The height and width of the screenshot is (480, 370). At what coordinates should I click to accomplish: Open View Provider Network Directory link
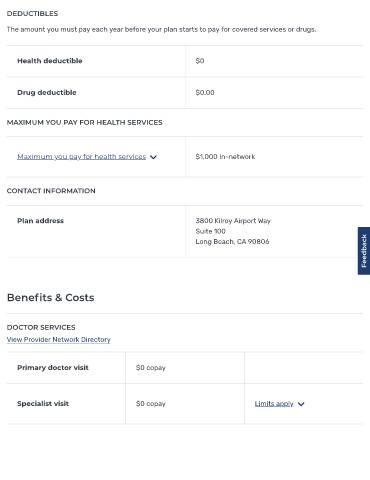click(x=59, y=339)
